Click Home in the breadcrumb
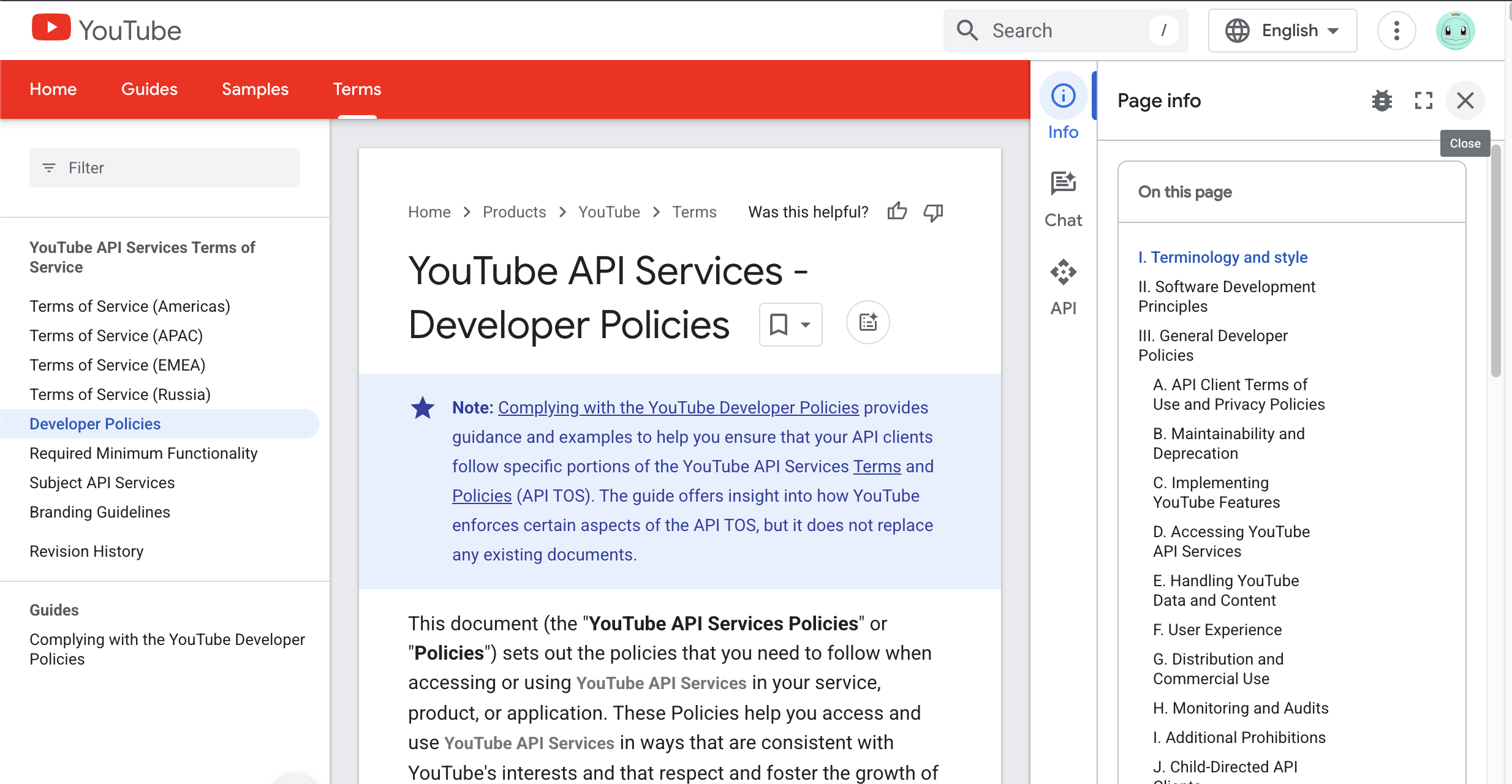This screenshot has height=784, width=1512. point(429,212)
